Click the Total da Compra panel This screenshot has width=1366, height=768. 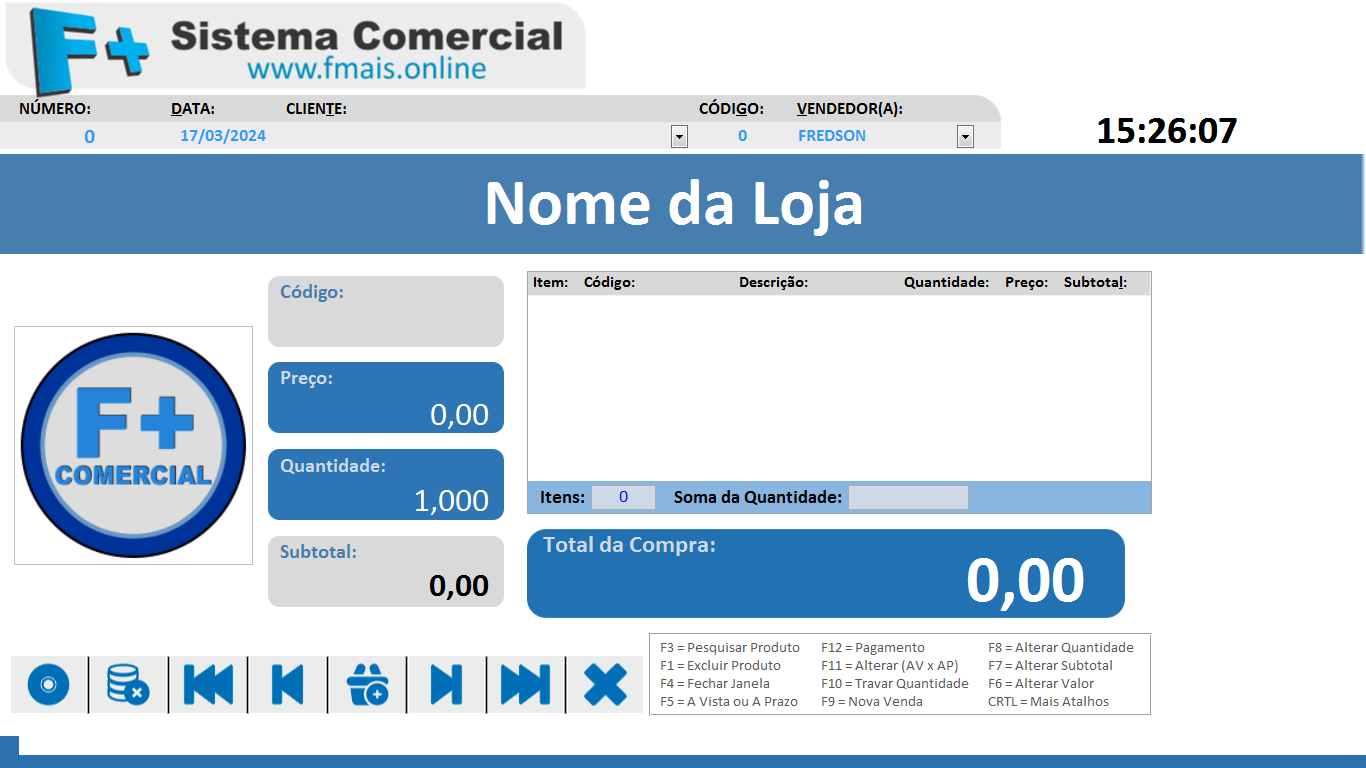825,574
